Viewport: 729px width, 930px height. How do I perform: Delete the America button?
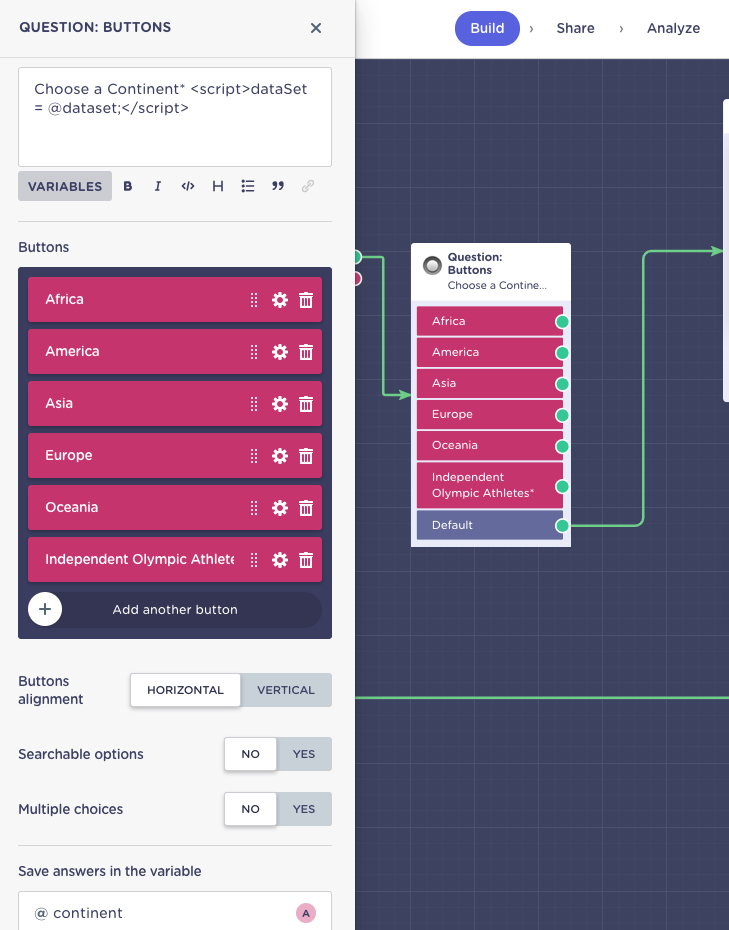click(306, 352)
